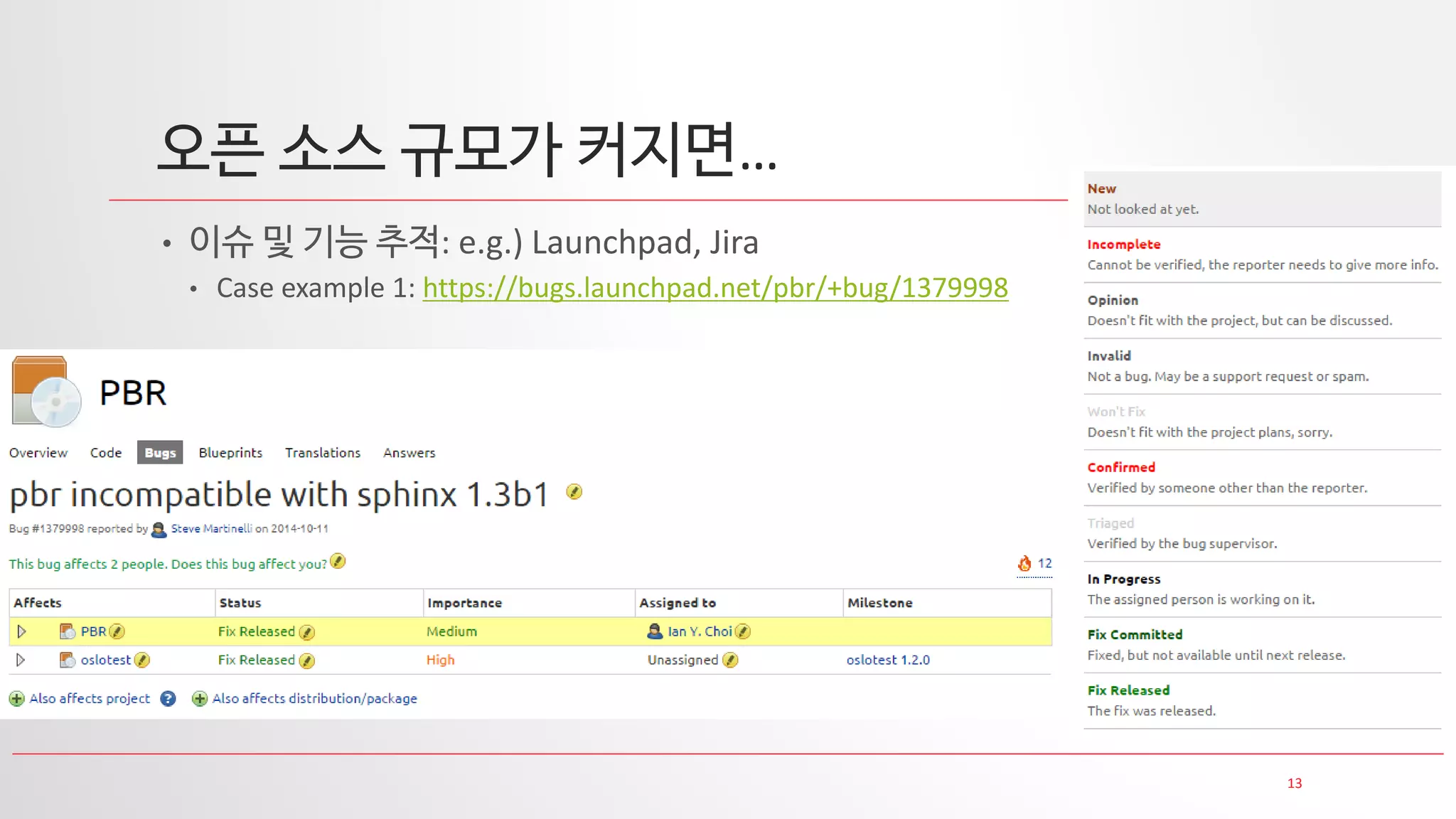Click the blue help question mark icon
This screenshot has width=1456, height=819.
[168, 699]
